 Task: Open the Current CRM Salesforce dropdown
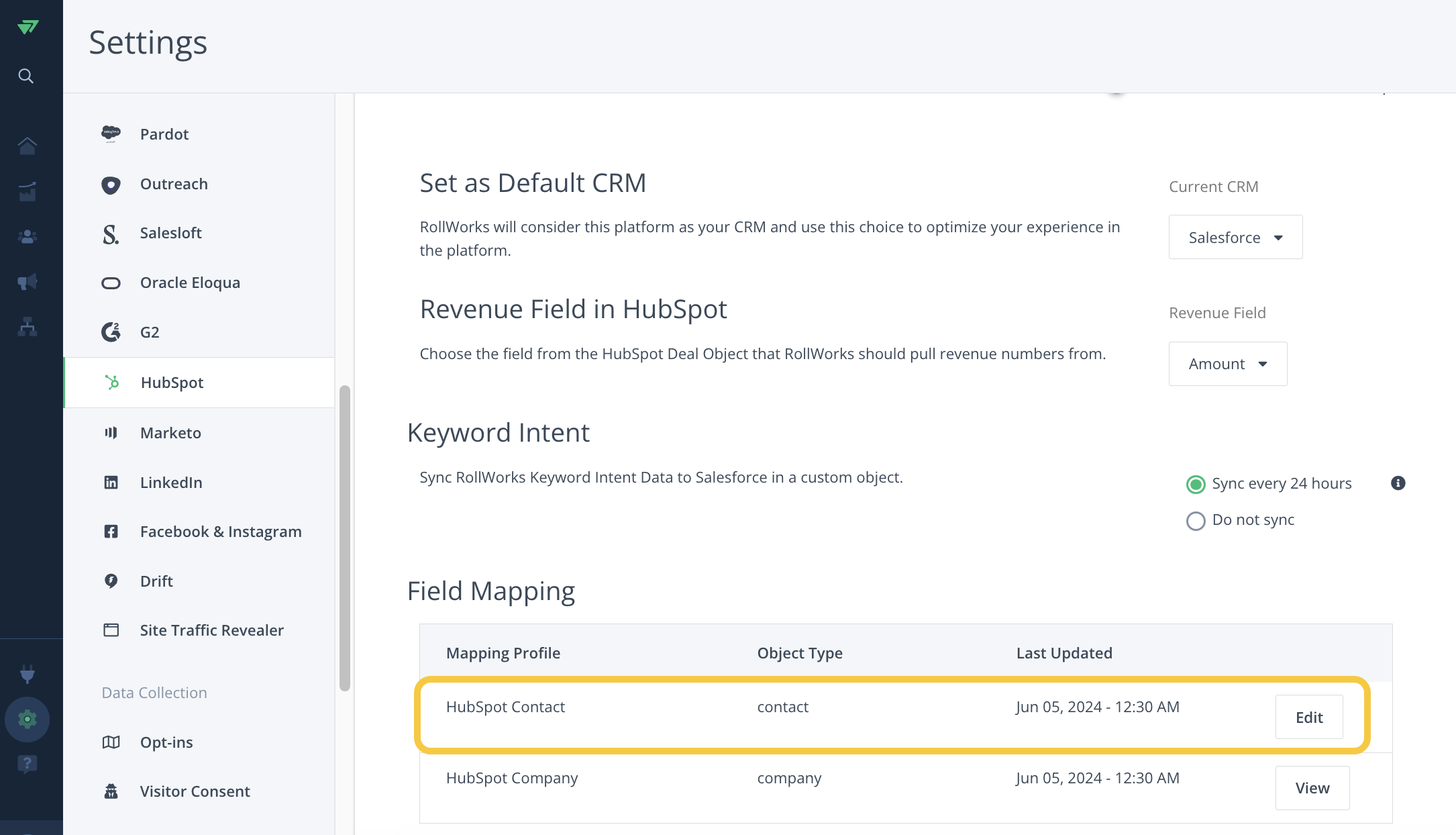pyautogui.click(x=1235, y=237)
